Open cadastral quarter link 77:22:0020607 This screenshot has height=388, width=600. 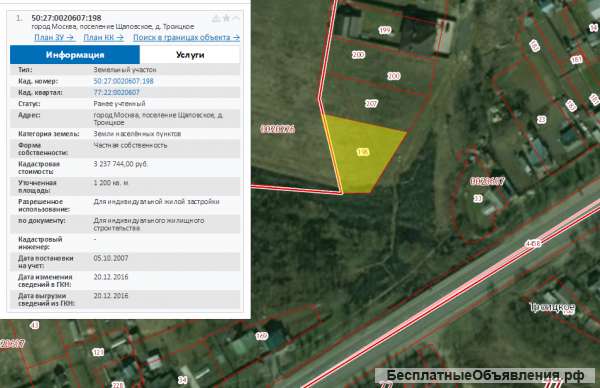116,92
